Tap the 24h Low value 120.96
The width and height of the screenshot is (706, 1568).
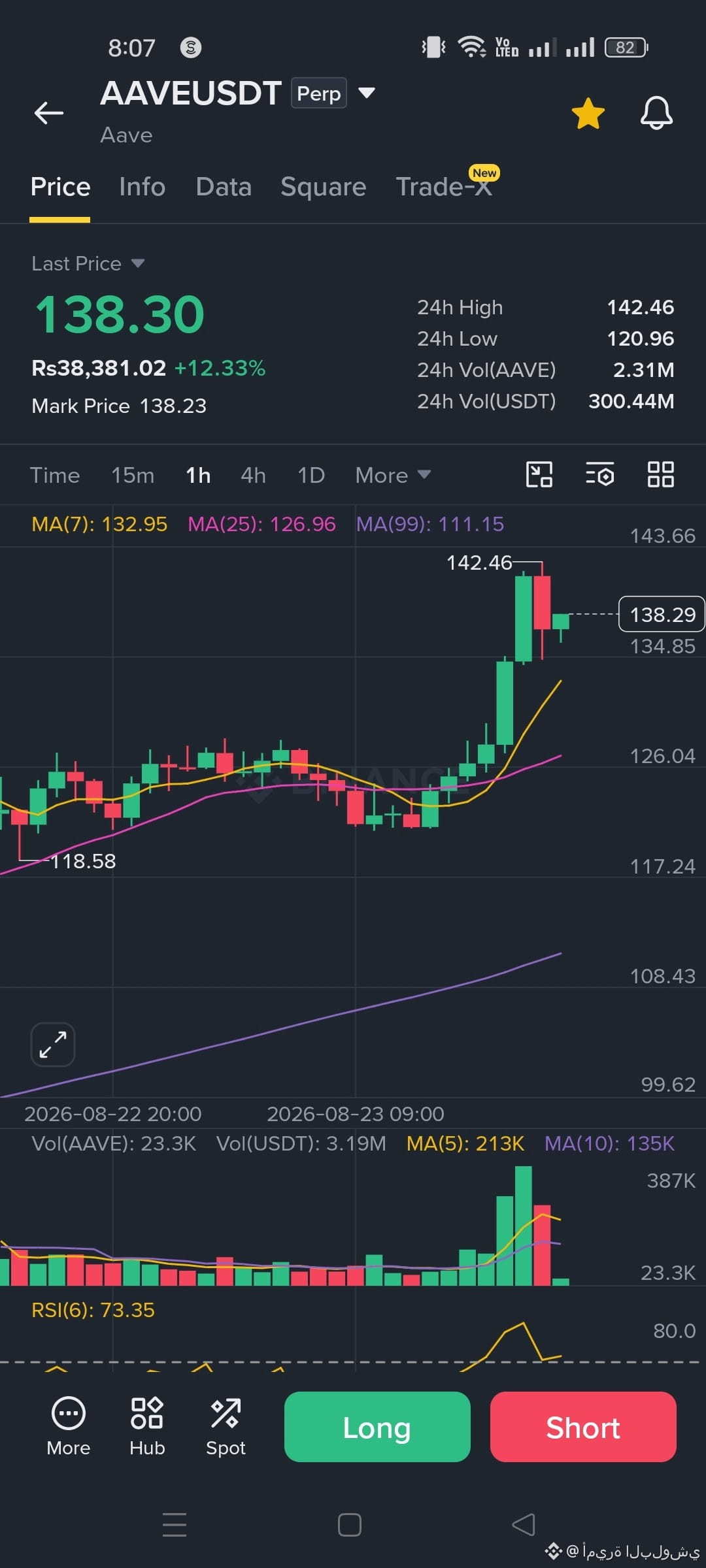(641, 338)
